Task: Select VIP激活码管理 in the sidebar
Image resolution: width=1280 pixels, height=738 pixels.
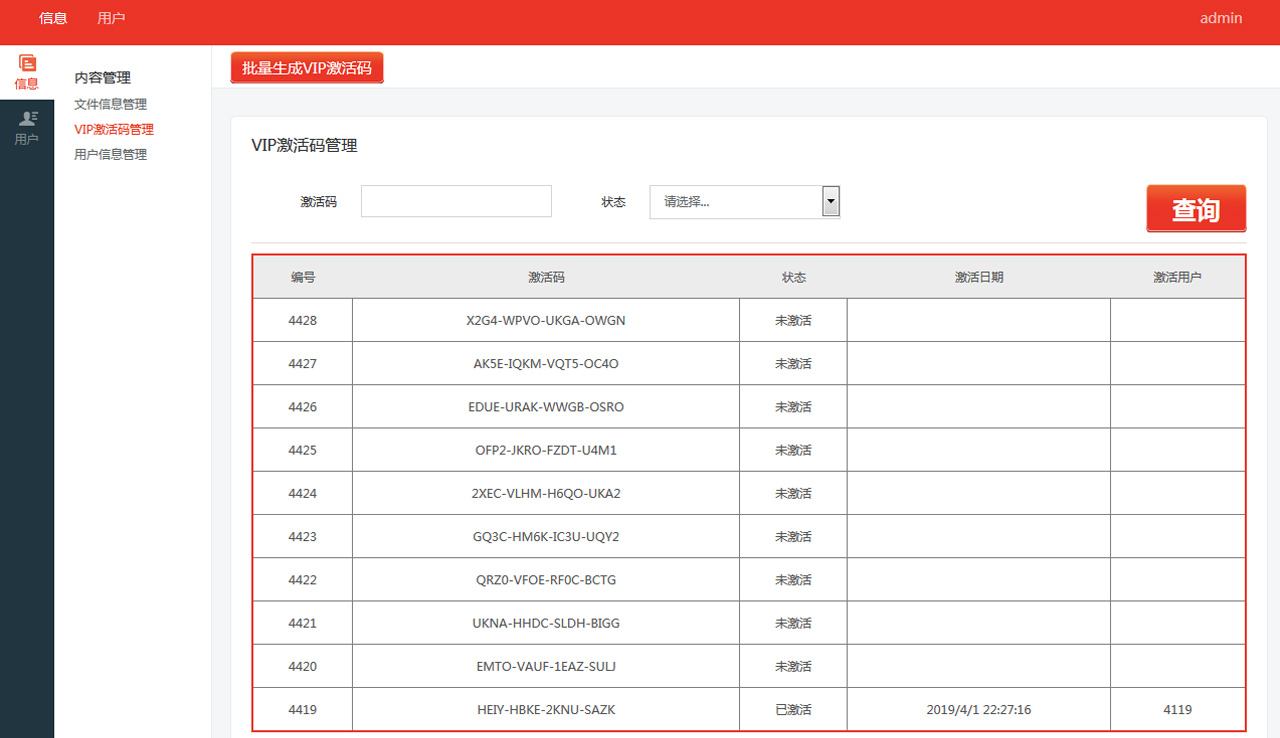Action: [x=113, y=129]
